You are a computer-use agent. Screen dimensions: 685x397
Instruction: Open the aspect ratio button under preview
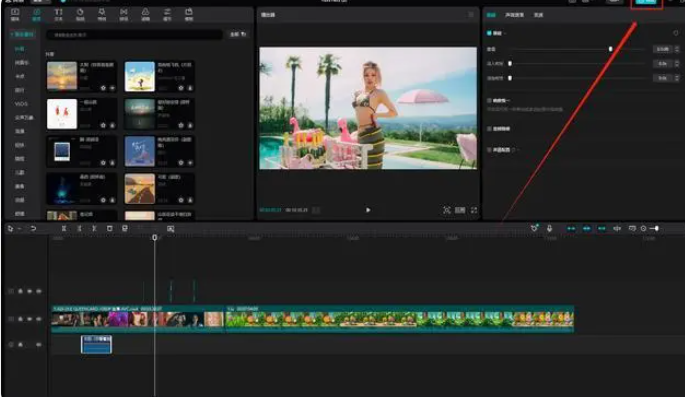pyautogui.click(x=460, y=210)
